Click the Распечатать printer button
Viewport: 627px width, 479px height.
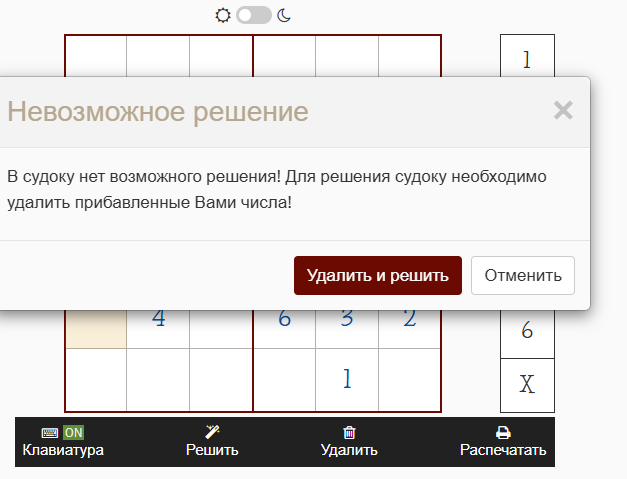[x=503, y=442]
